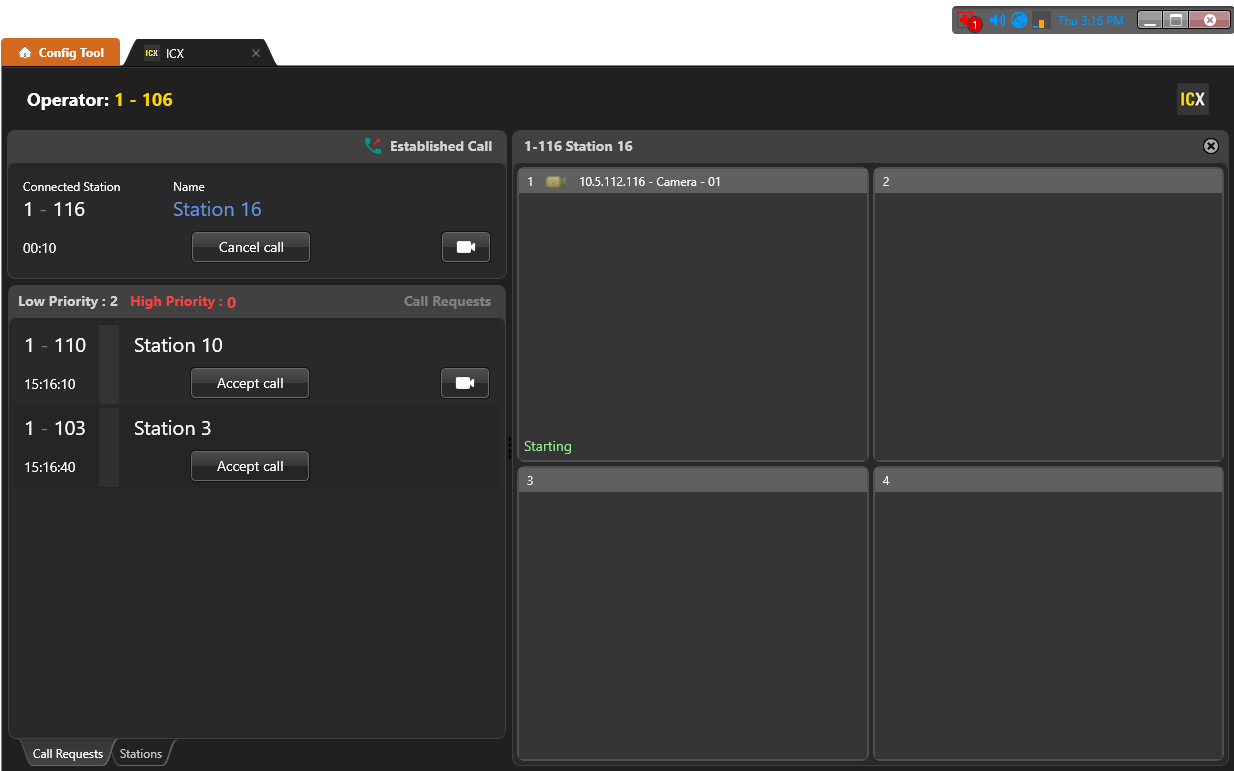Click the green Established Call phone icon
Screen dimensions: 1234x771
[373, 146]
